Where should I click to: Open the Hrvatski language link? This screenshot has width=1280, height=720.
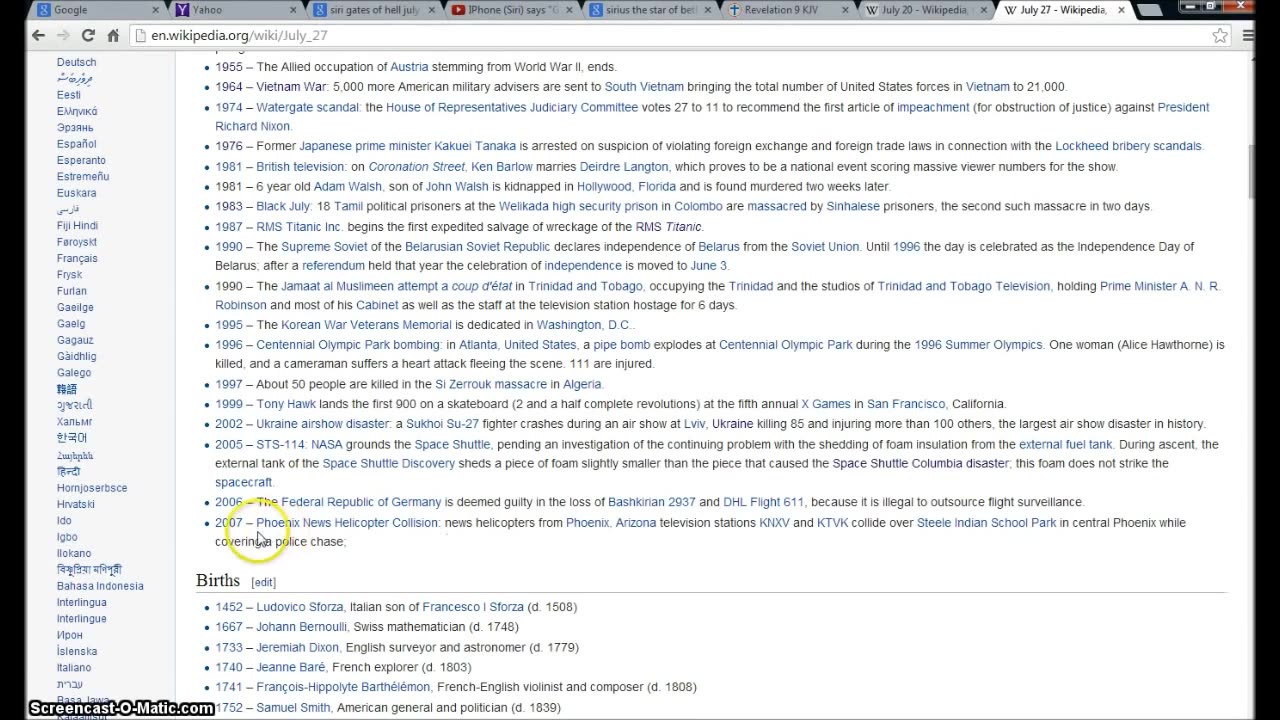click(76, 504)
